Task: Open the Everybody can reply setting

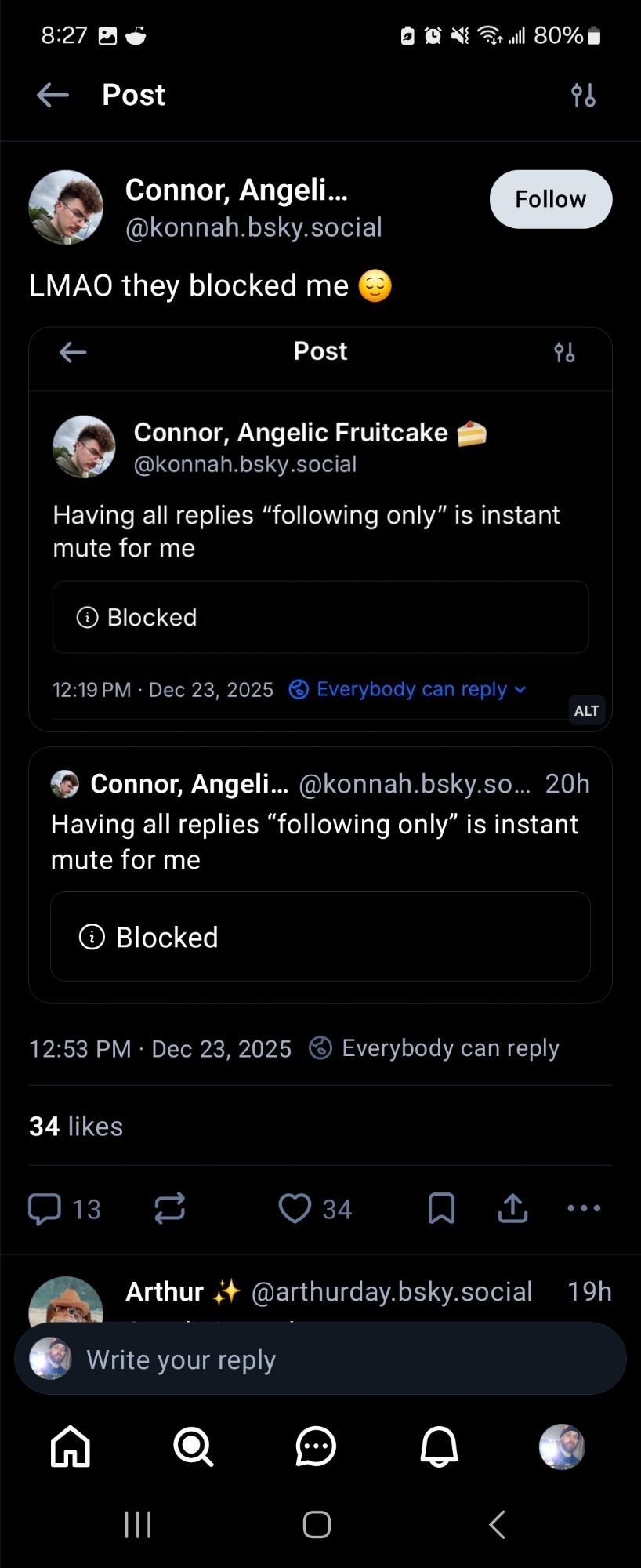Action: pos(435,1048)
